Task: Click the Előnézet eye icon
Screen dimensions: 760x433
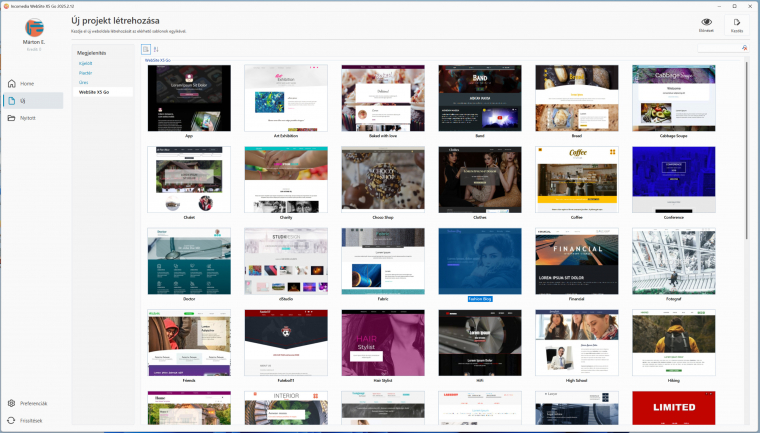Action: tap(706, 21)
